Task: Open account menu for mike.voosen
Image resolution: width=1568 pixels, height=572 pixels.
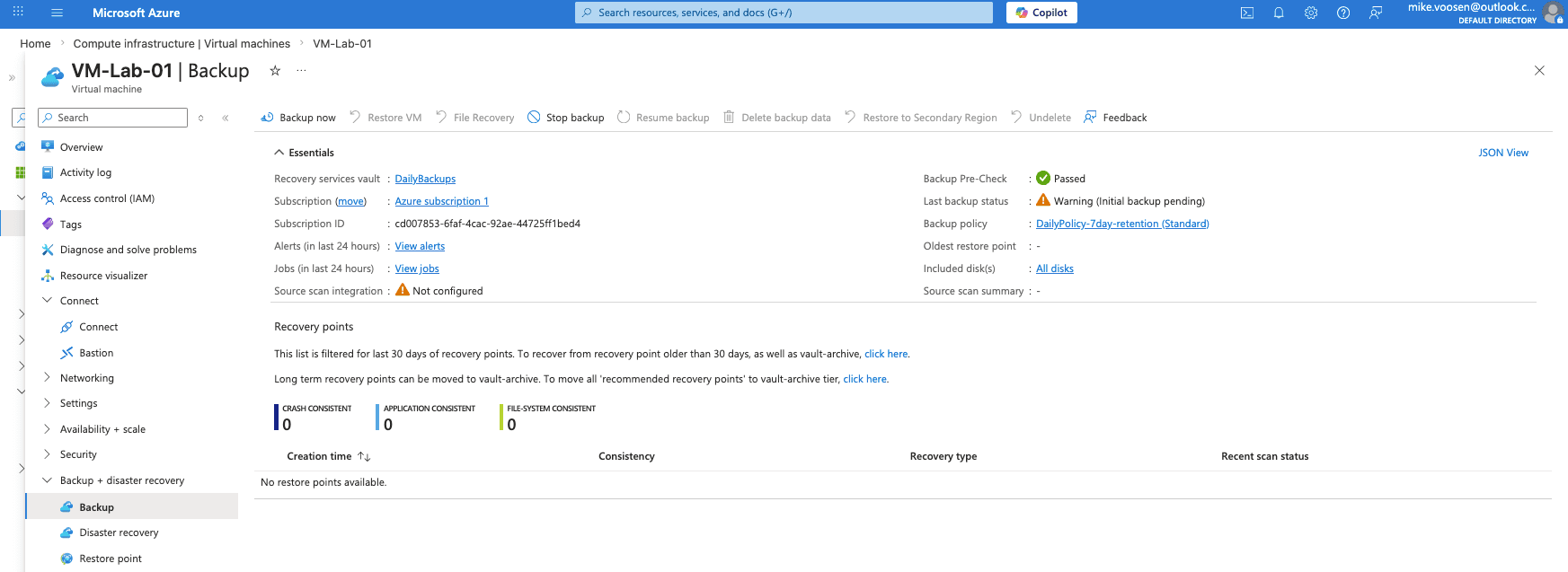Action: (x=1484, y=13)
